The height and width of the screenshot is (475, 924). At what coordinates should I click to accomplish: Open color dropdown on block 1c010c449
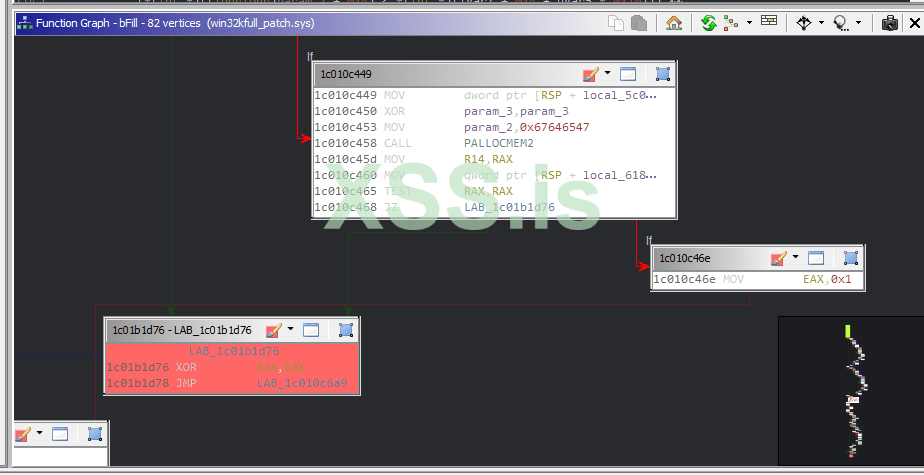(607, 74)
